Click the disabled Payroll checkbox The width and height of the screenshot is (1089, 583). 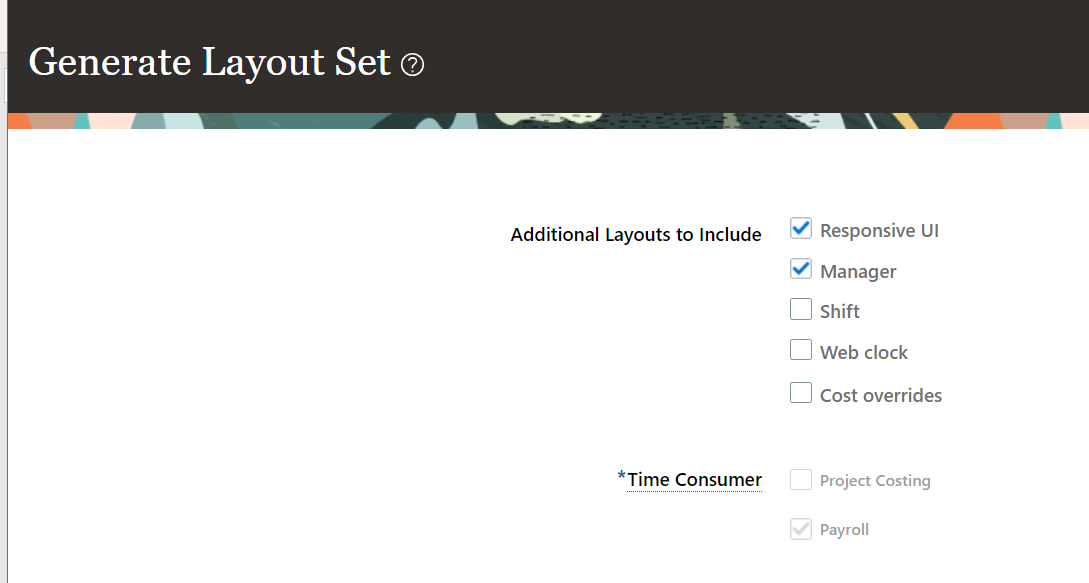pyautogui.click(x=801, y=528)
